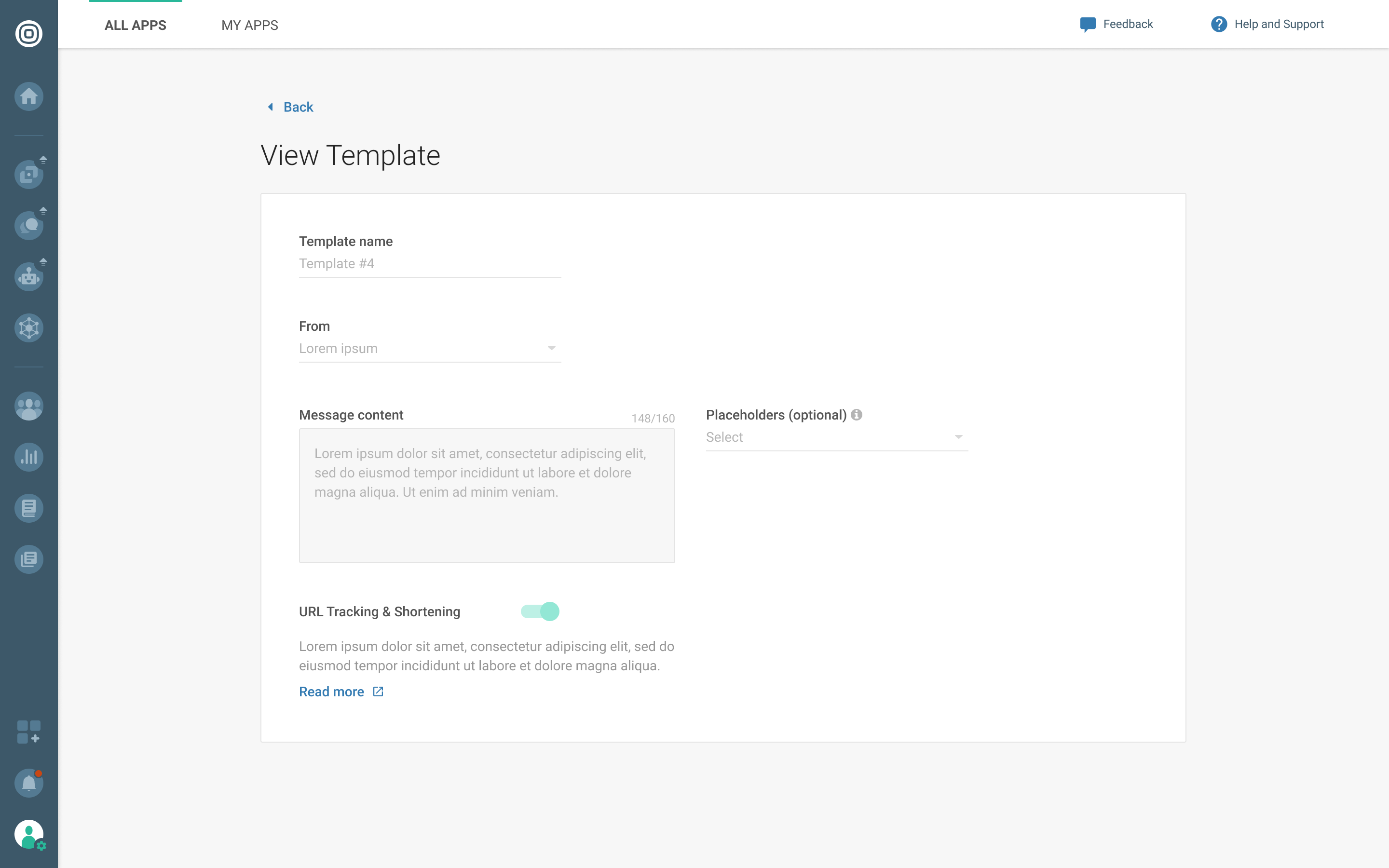Open the add apps grid icon
1389x868 pixels.
29,732
